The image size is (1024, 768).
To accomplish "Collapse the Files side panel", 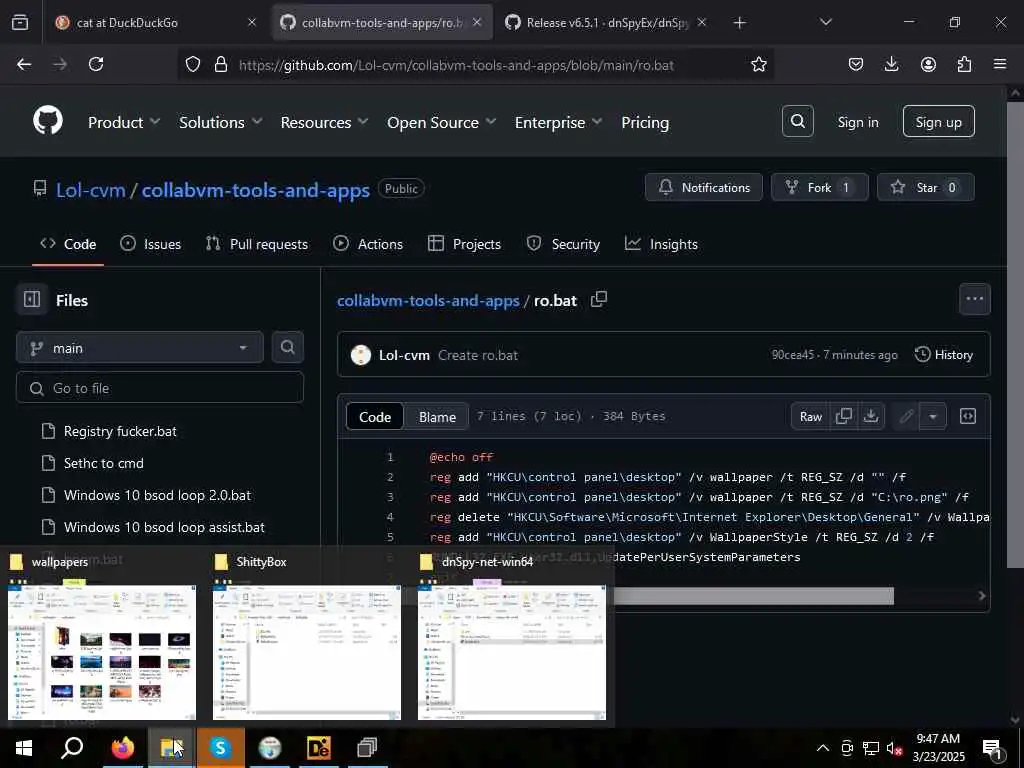I will coord(32,300).
